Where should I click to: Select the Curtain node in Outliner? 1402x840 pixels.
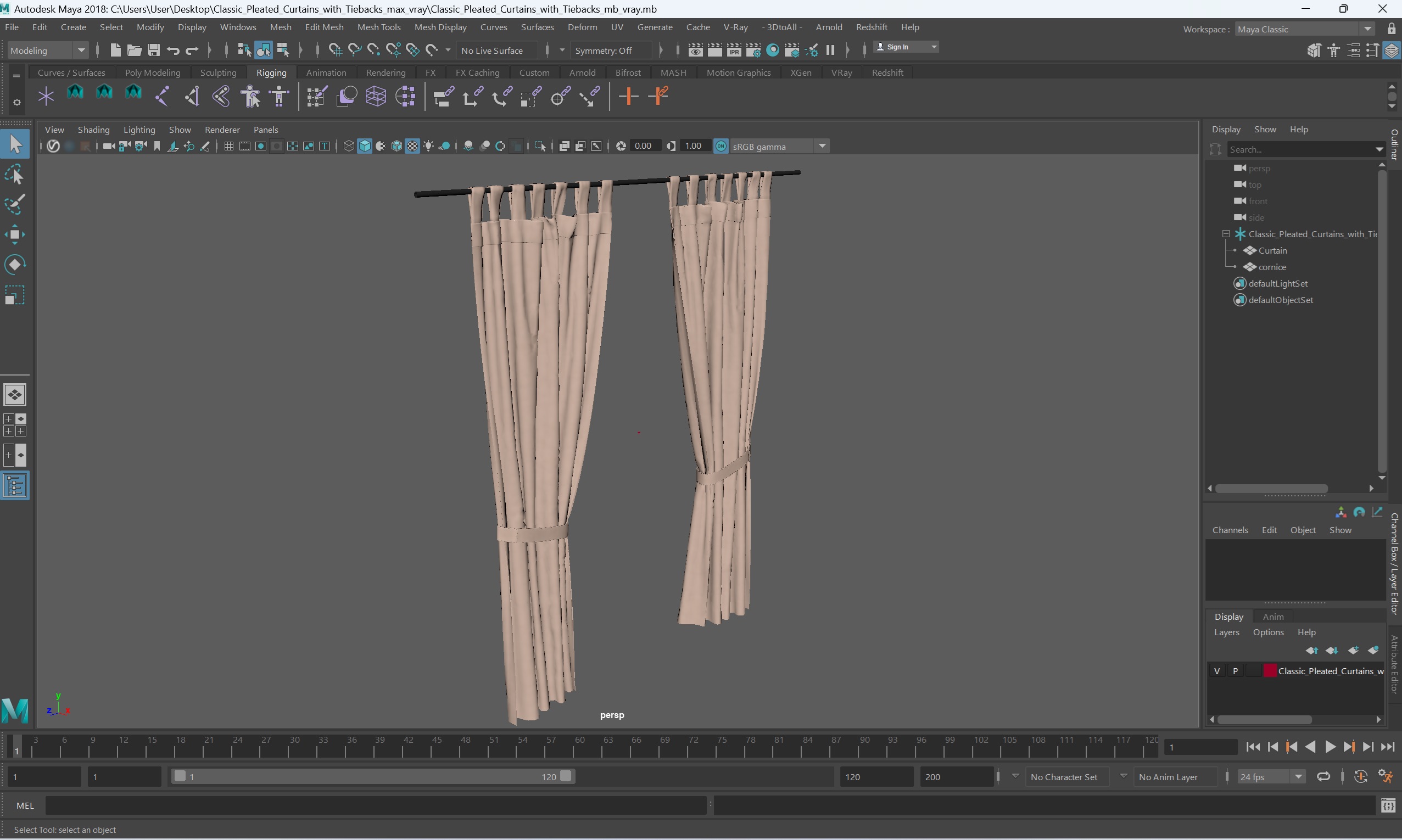point(1272,250)
